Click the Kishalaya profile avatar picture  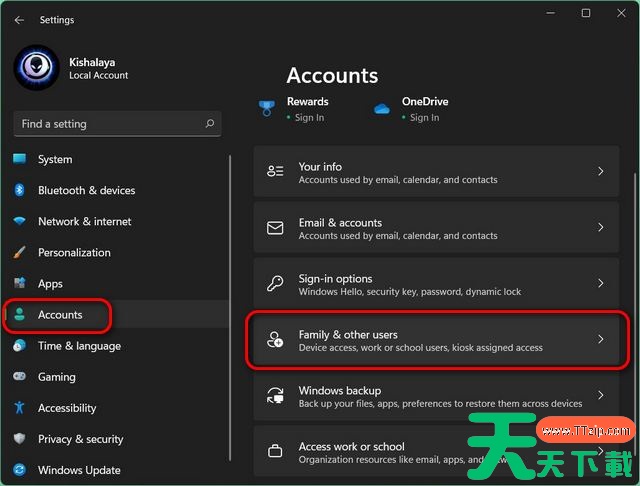[x=36, y=67]
